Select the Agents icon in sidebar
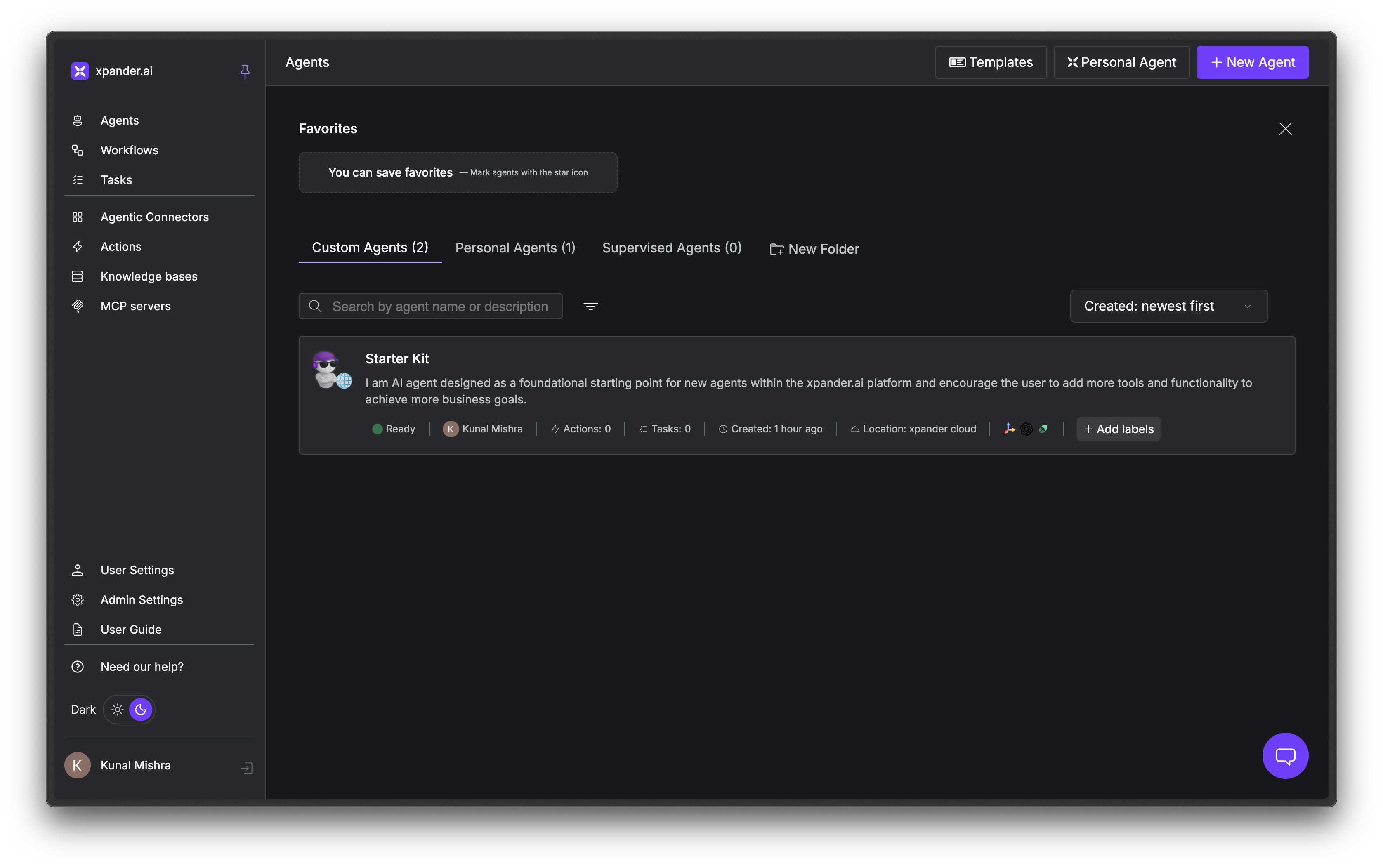The width and height of the screenshot is (1383, 868). 78,120
